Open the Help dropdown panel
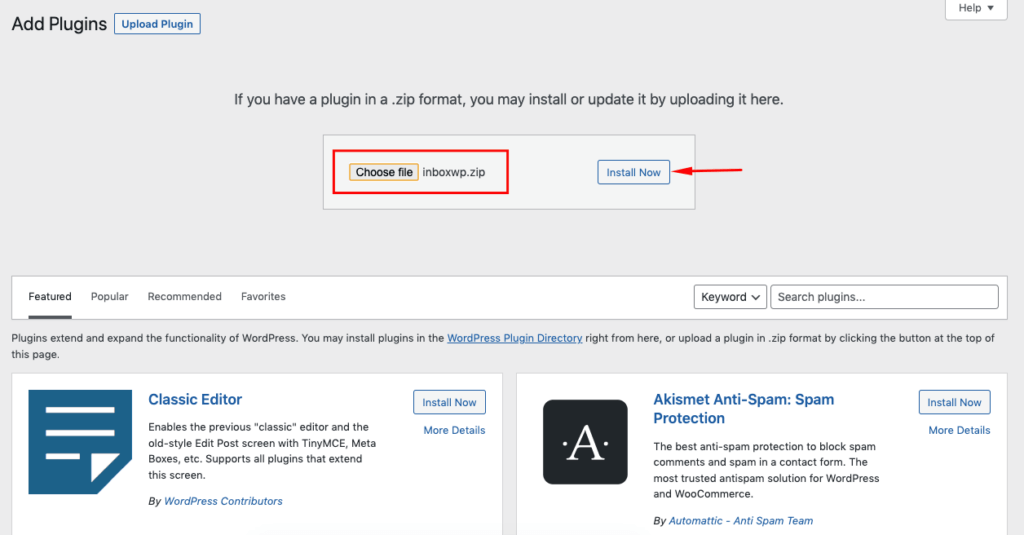 point(975,8)
